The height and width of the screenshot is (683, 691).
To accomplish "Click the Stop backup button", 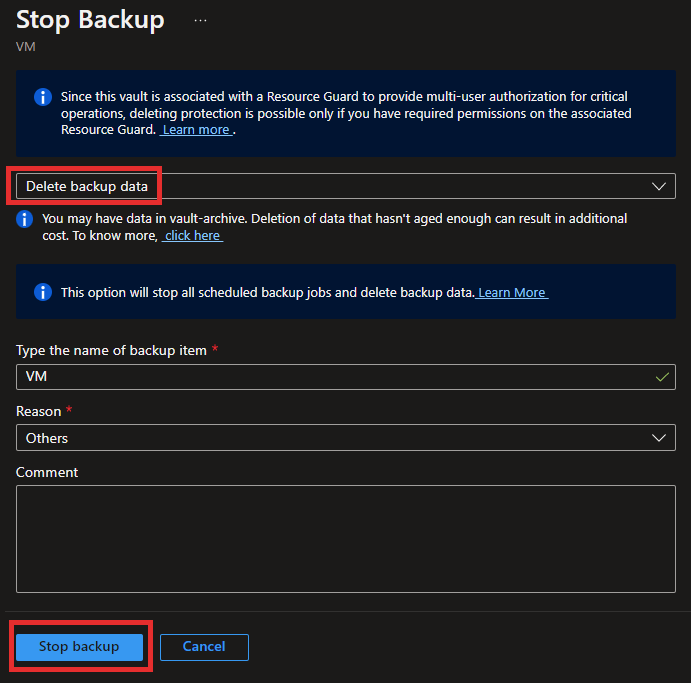I will pos(79,647).
